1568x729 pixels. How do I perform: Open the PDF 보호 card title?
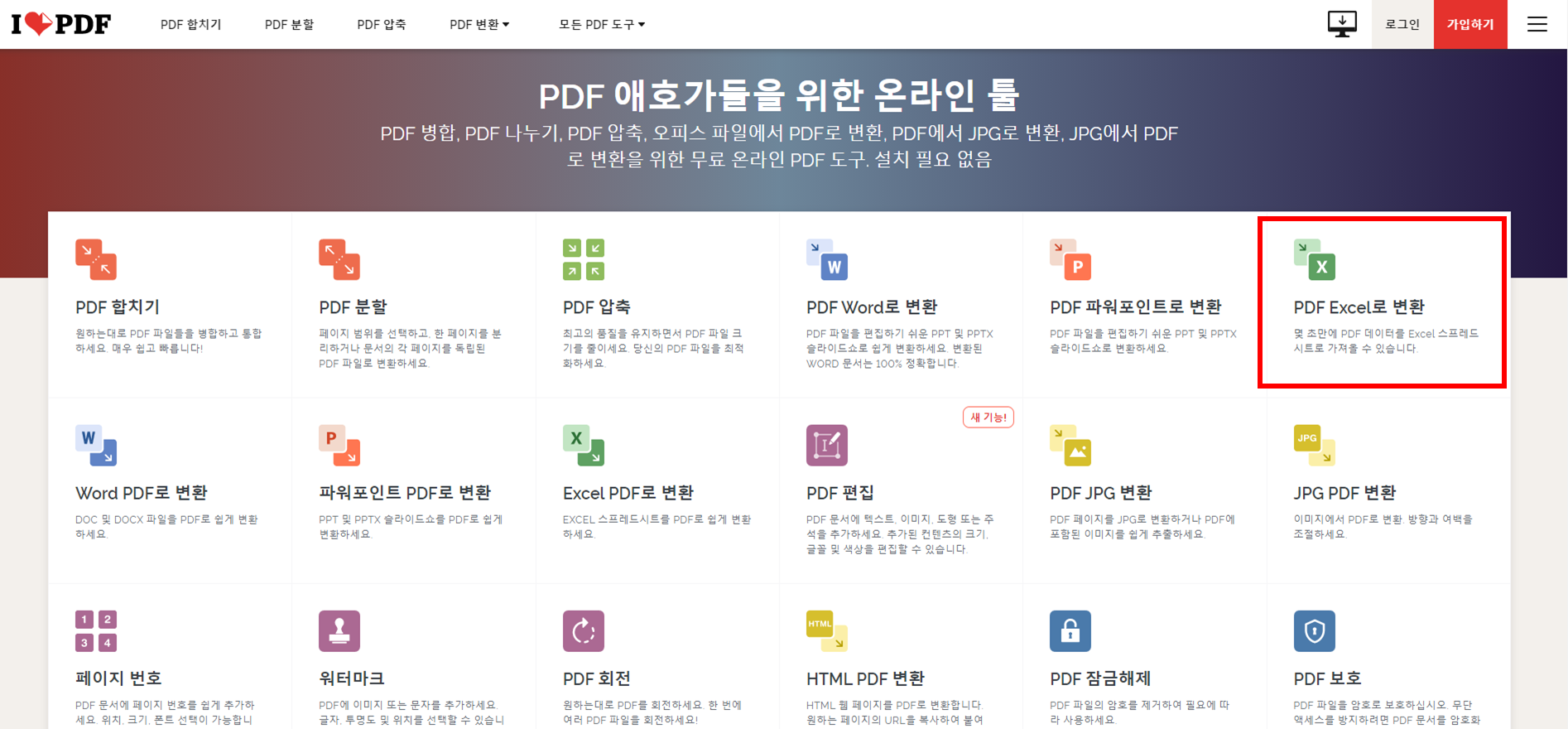(1328, 678)
